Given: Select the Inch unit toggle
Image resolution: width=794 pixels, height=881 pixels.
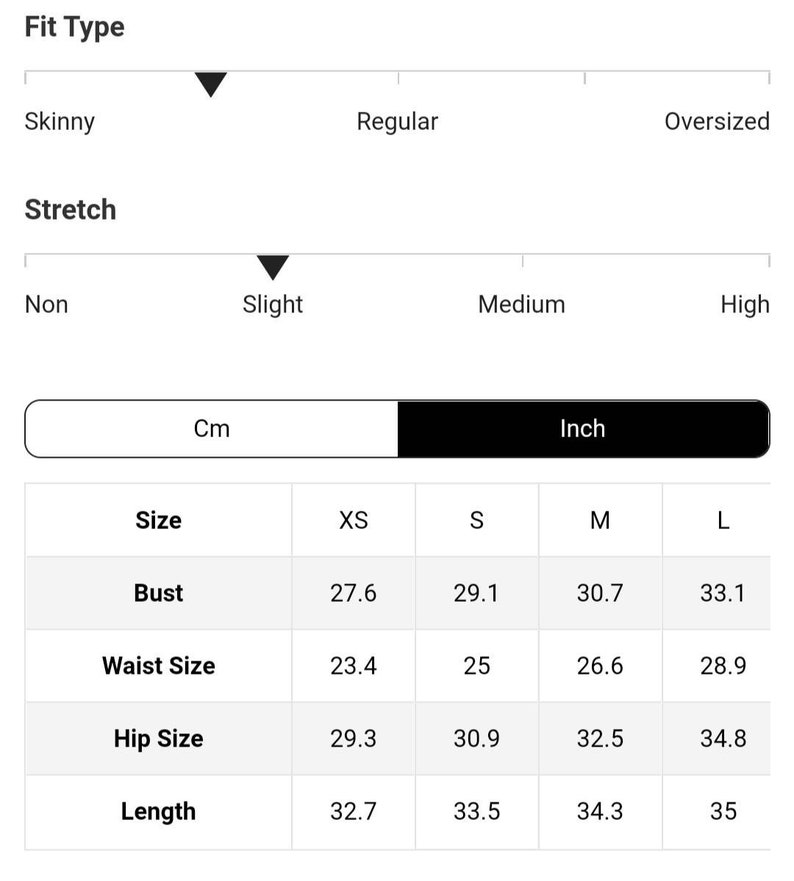Looking at the screenshot, I should (583, 429).
